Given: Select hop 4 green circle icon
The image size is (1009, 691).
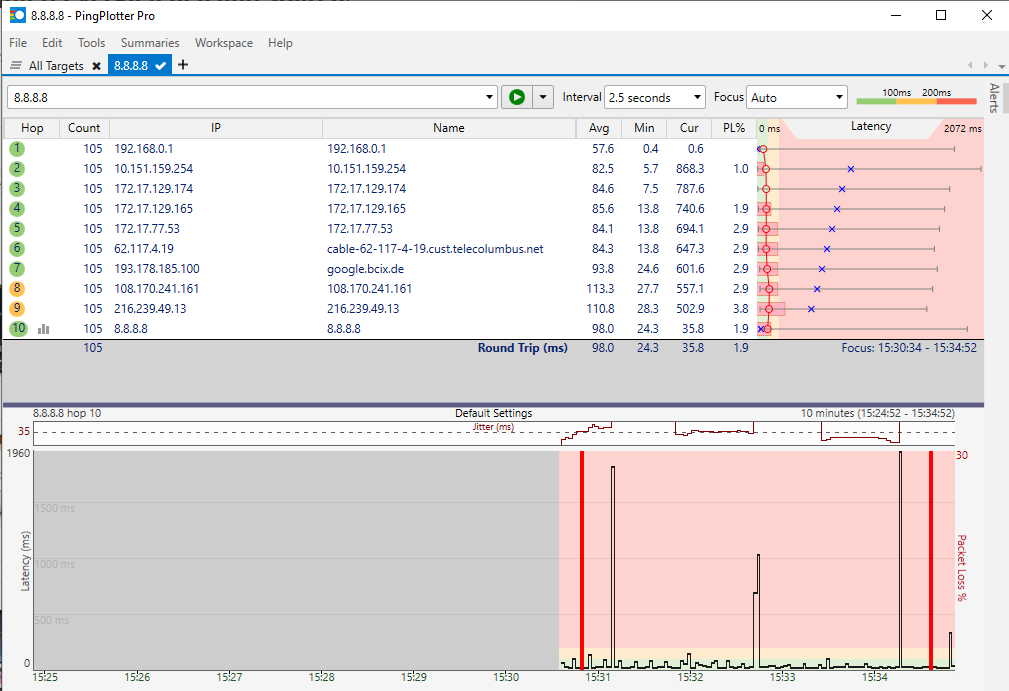Looking at the screenshot, I should 17,208.
